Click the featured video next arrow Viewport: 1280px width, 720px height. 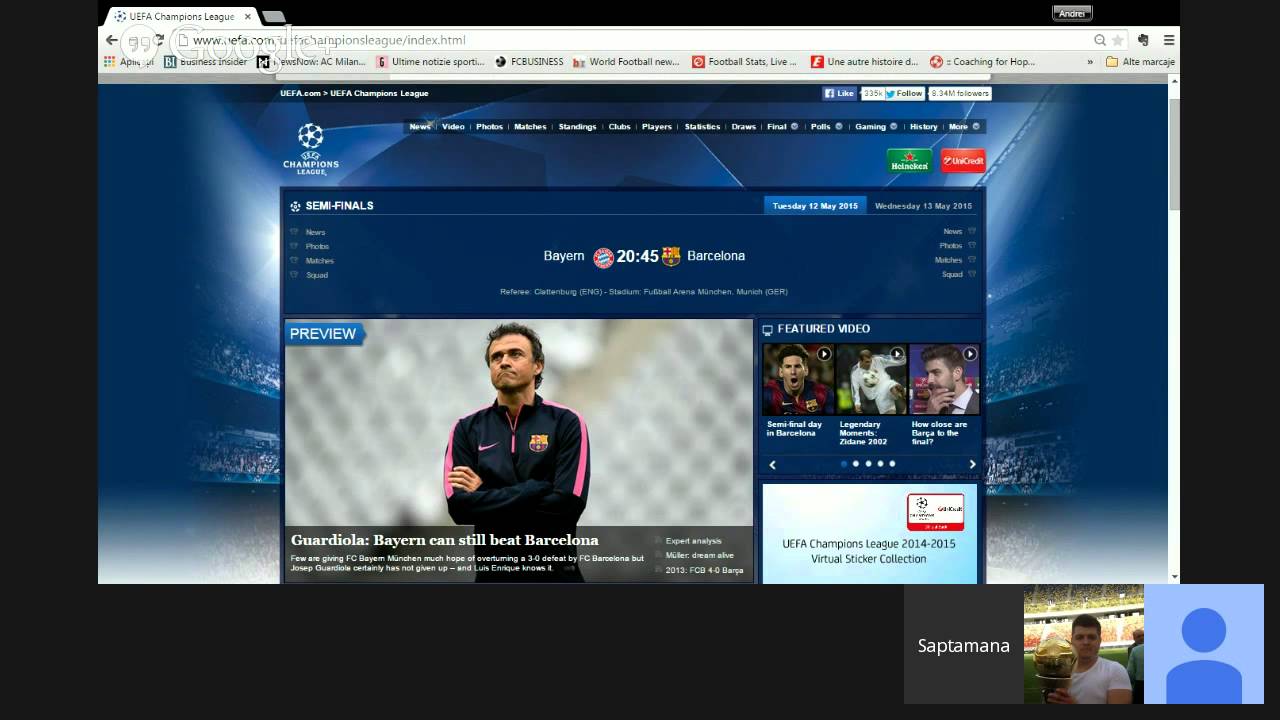point(972,465)
